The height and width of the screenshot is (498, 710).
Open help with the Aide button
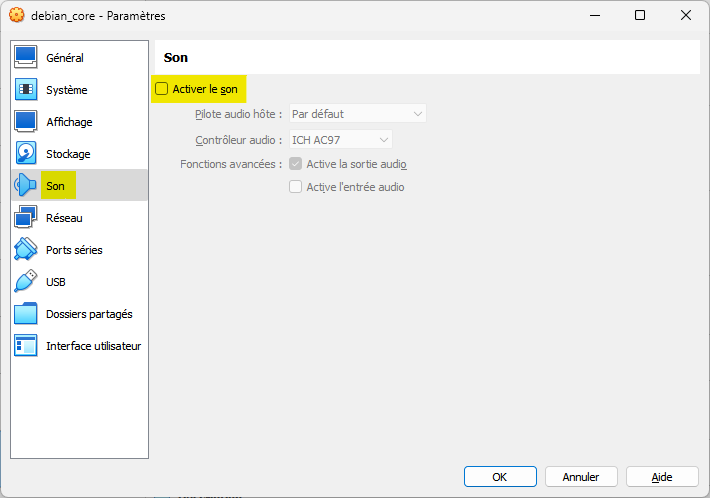click(662, 477)
